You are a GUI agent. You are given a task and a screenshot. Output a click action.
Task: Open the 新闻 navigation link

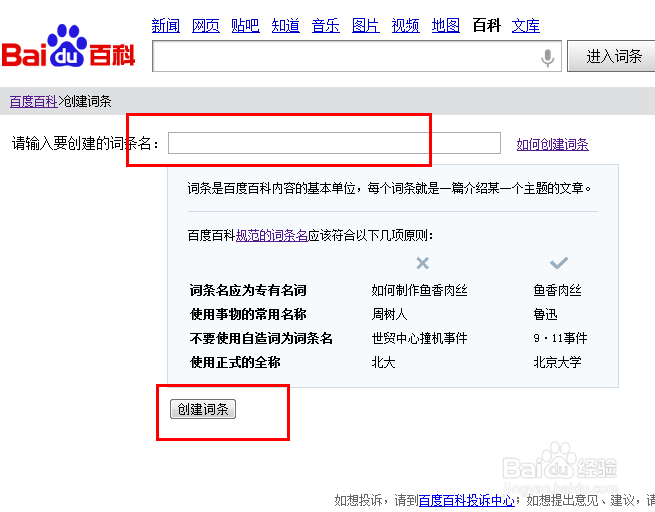pos(165,25)
